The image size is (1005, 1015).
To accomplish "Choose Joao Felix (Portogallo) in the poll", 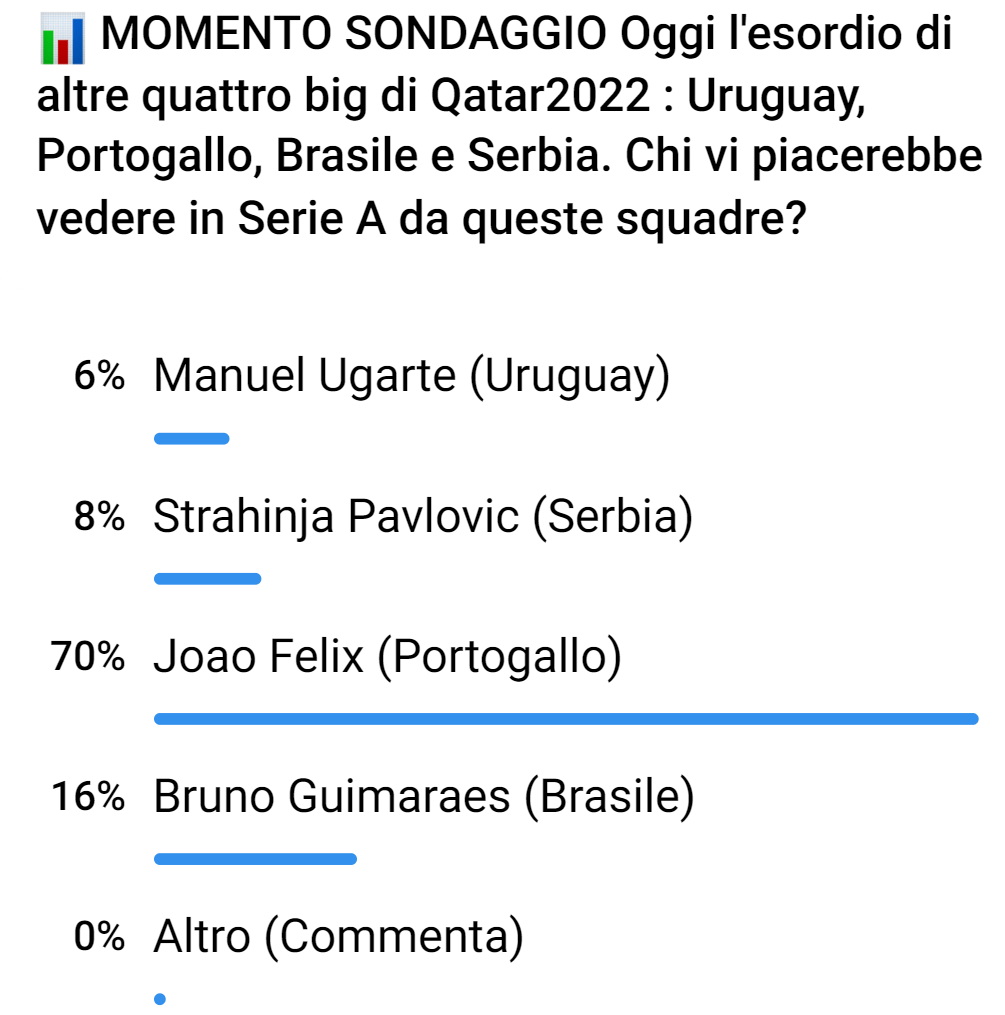I will click(387, 657).
